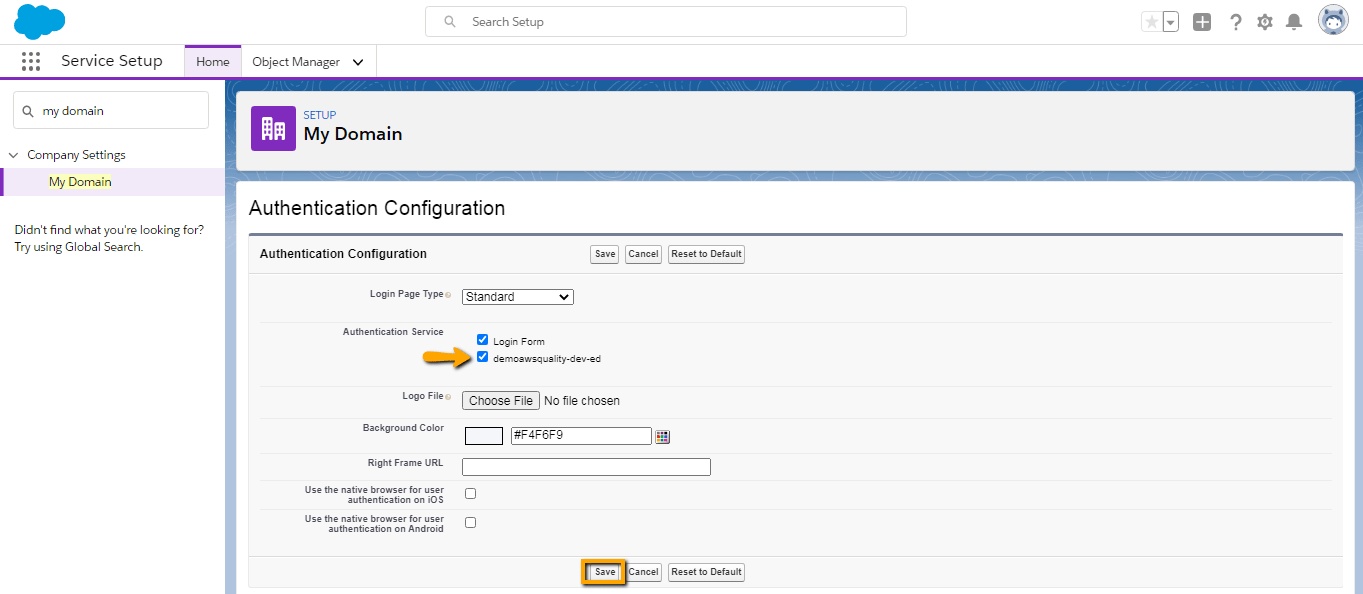
Task: Open the background color picker grid icon
Action: point(662,436)
